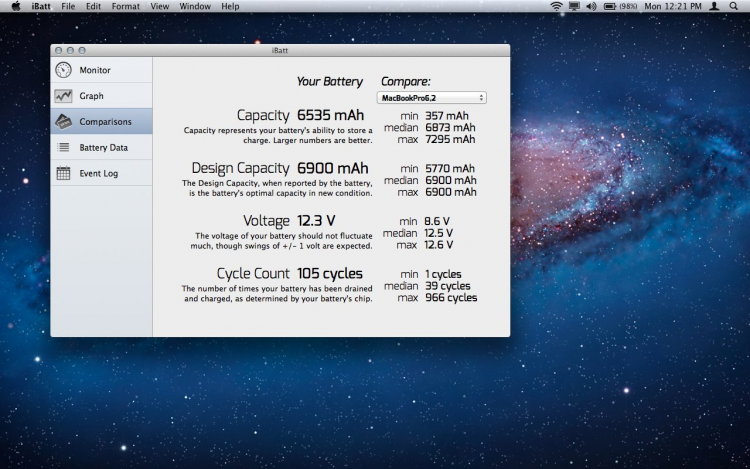Image resolution: width=750 pixels, height=469 pixels.
Task: Open the Apple menu
Action: [x=15, y=6]
